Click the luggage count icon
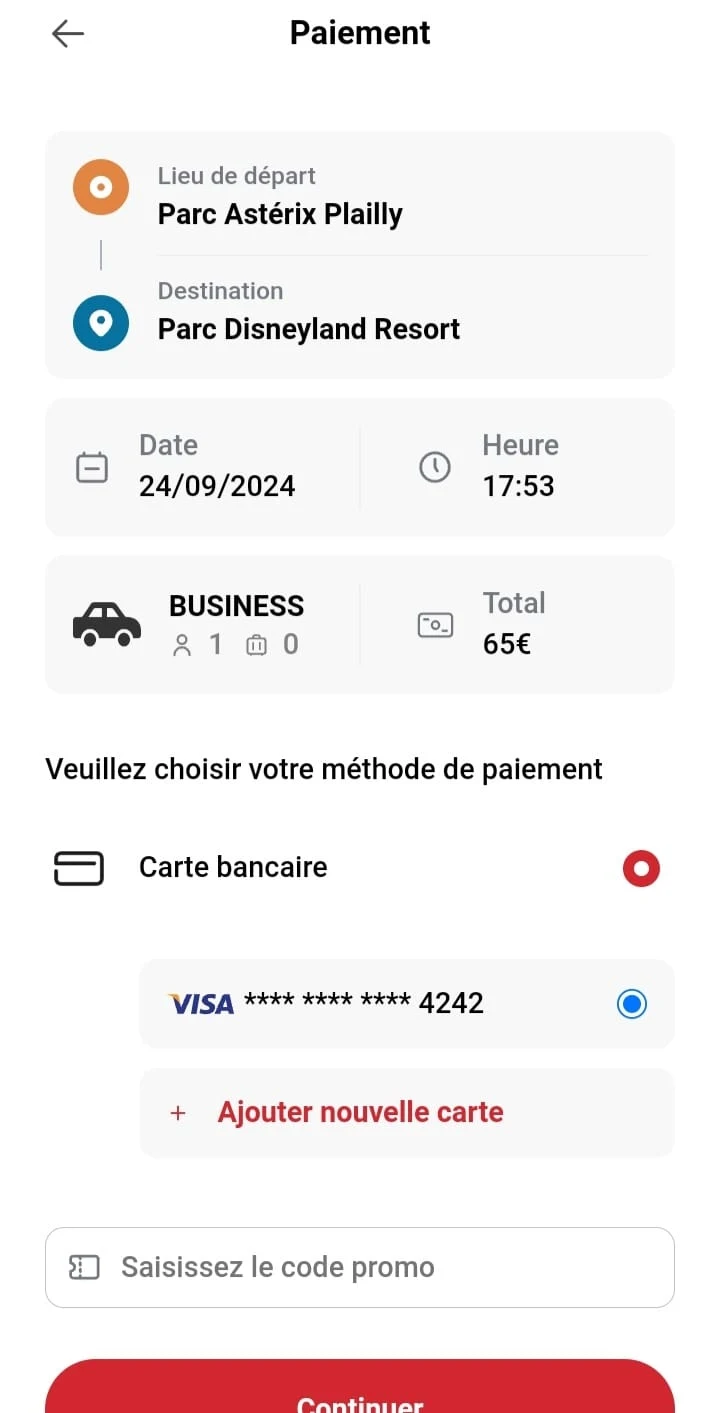This screenshot has height=1413, width=720. pyautogui.click(x=257, y=645)
